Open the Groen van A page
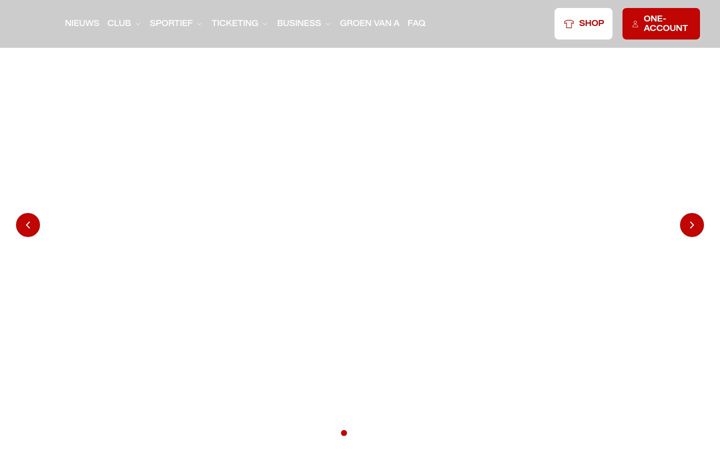Image resolution: width=720 pixels, height=450 pixels. pyautogui.click(x=369, y=23)
